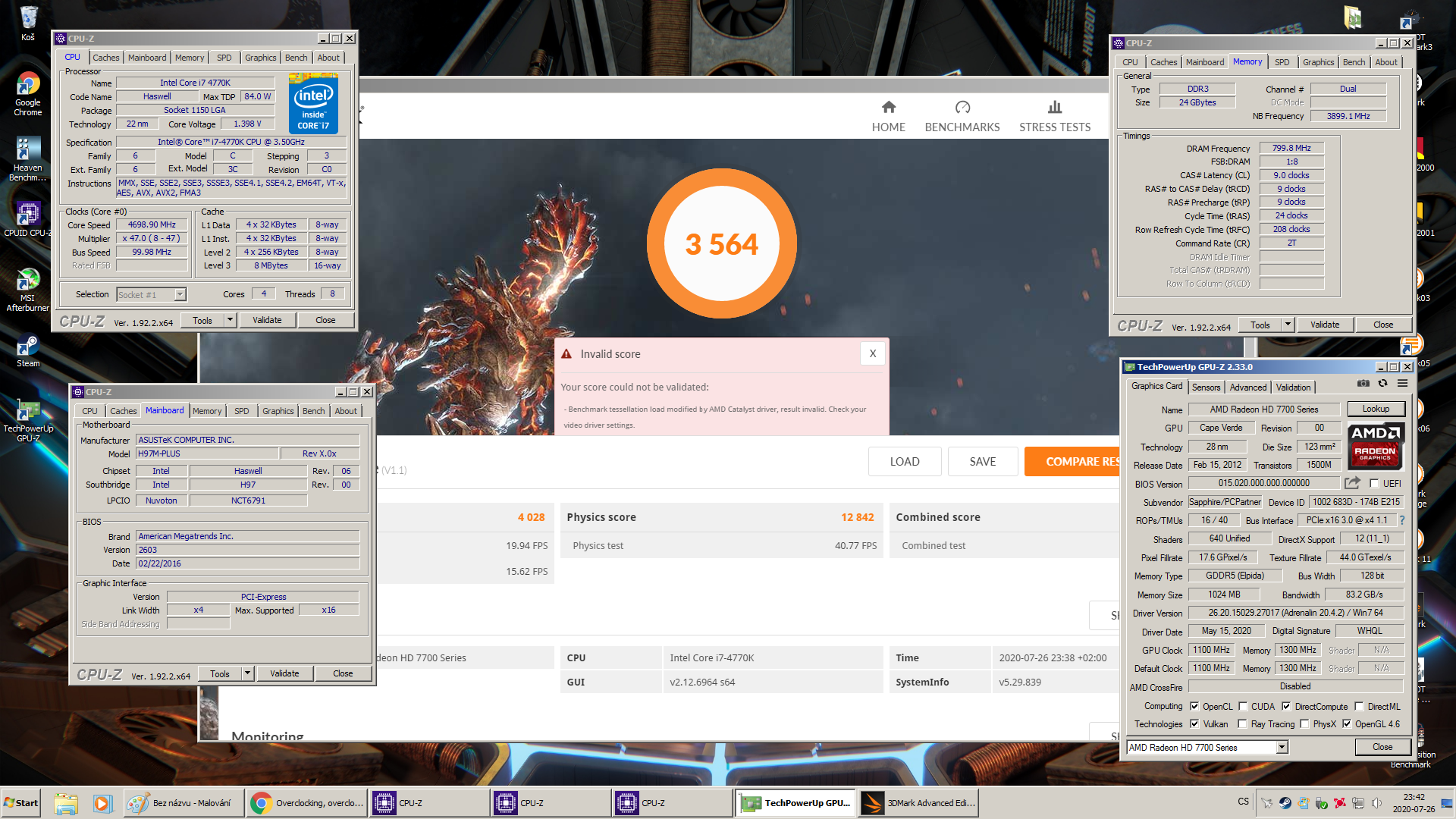
Task: Click the media player taskbar icon
Action: tap(102, 803)
